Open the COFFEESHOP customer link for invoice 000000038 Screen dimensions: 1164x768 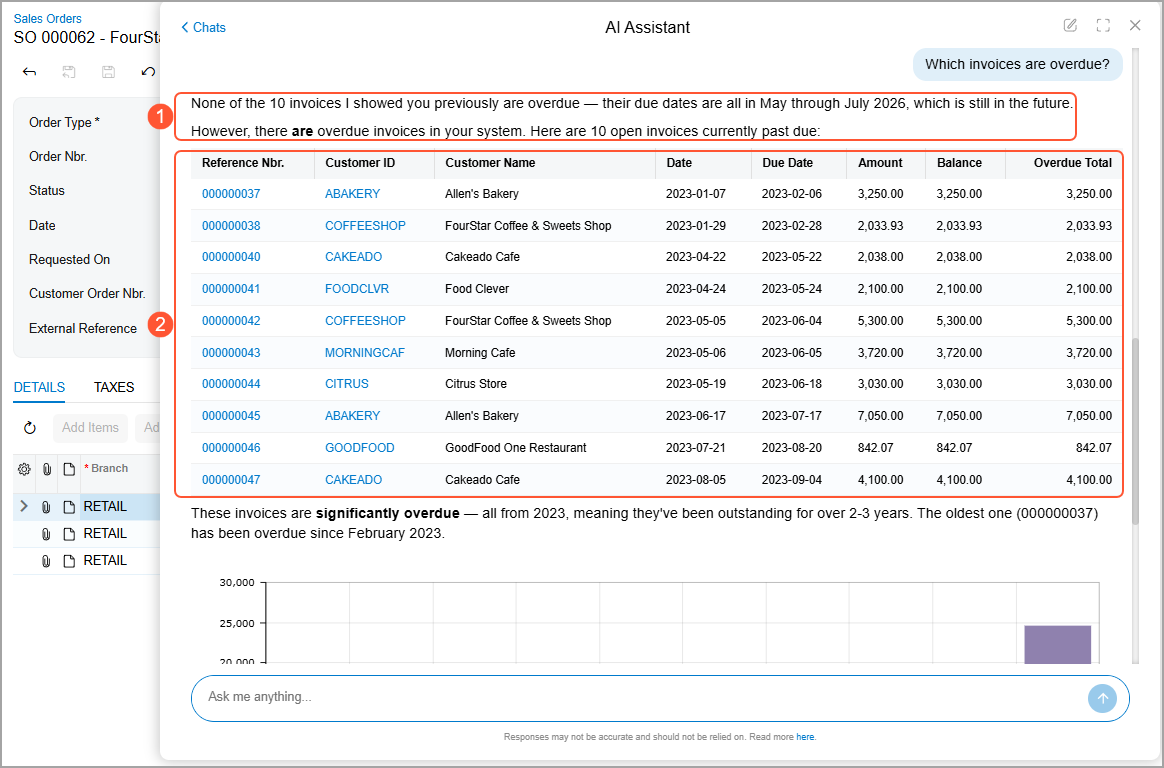tap(365, 226)
